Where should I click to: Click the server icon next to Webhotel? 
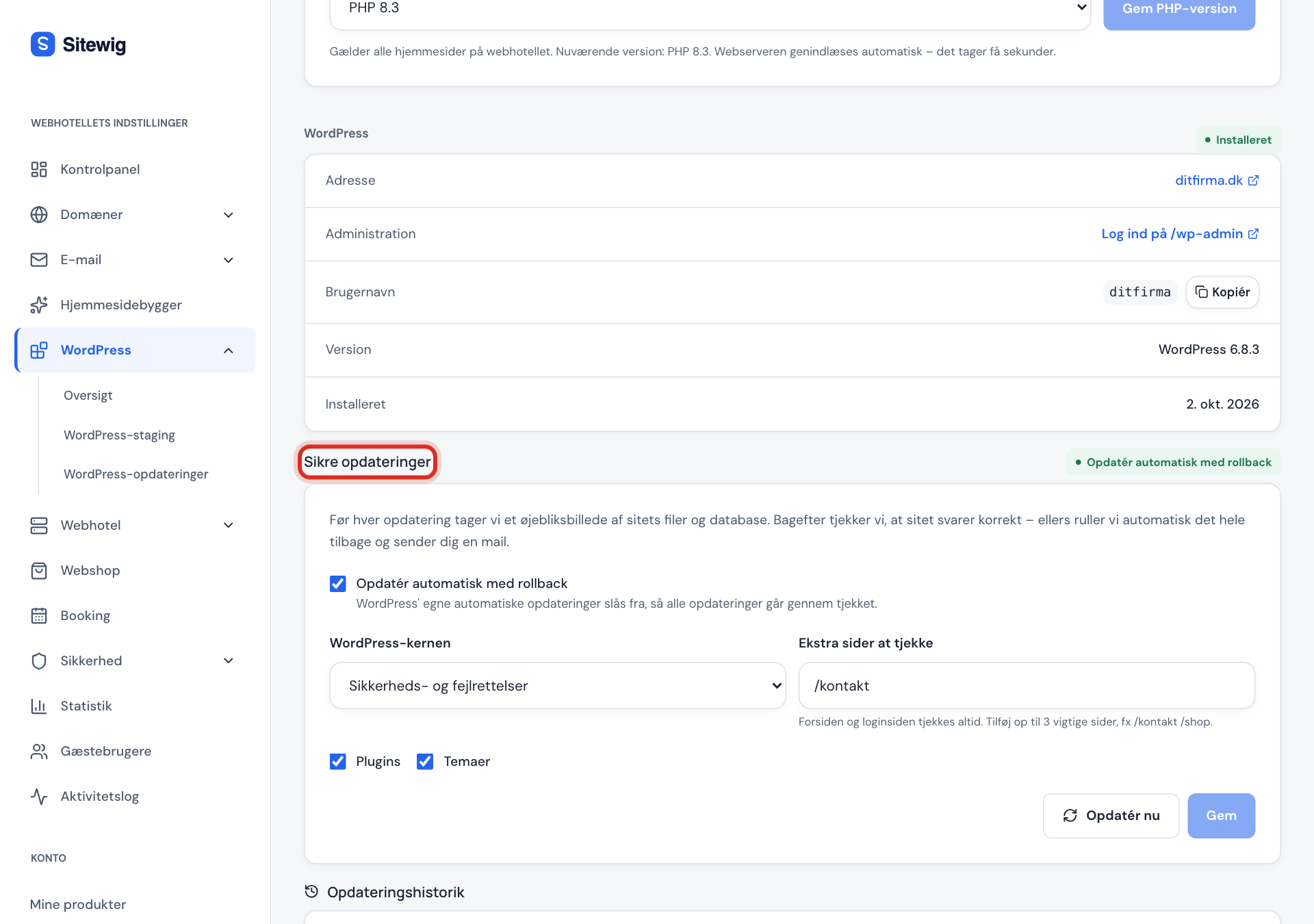tap(39, 525)
